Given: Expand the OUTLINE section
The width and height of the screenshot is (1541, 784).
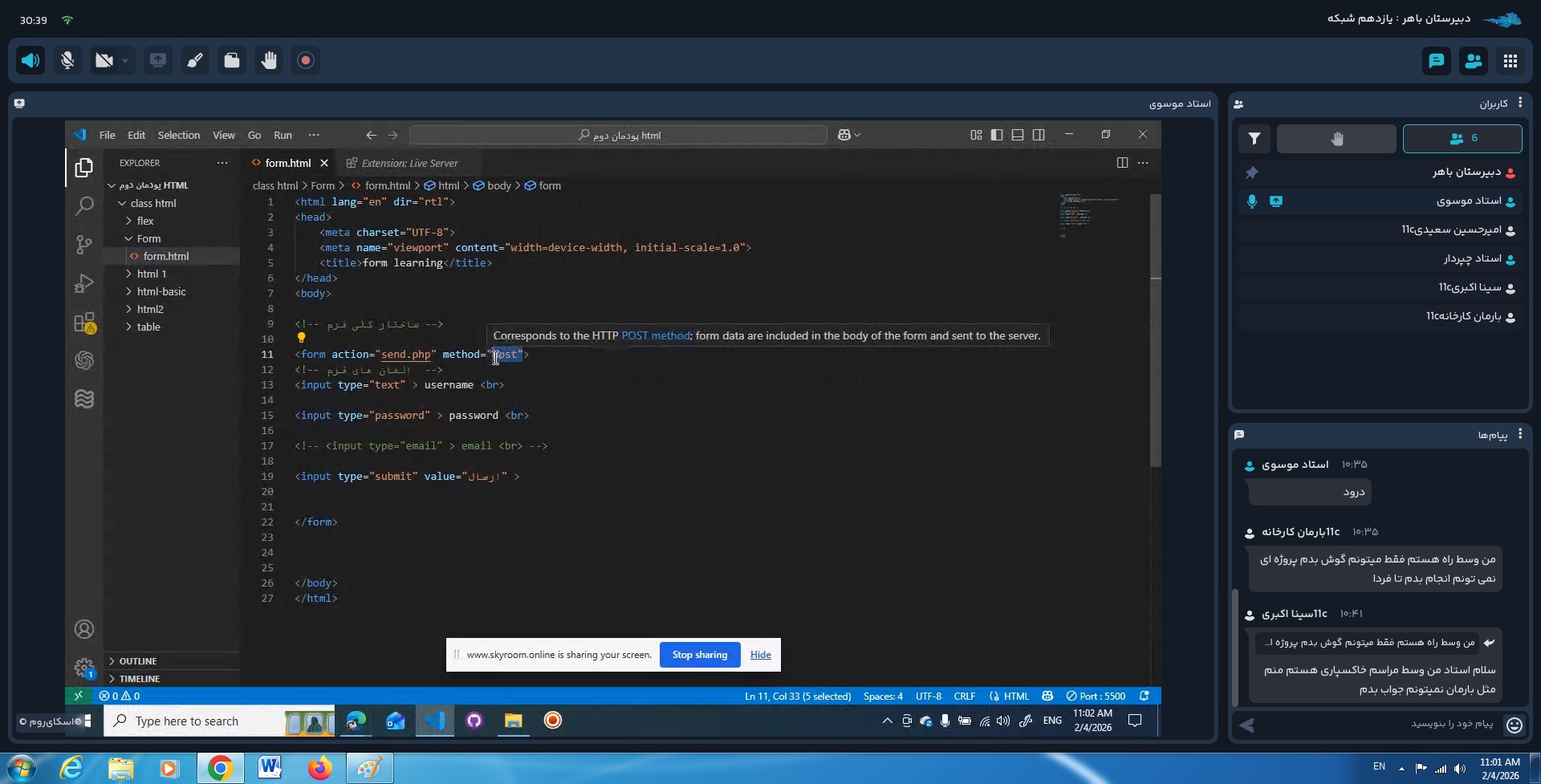Looking at the screenshot, I should [138, 661].
